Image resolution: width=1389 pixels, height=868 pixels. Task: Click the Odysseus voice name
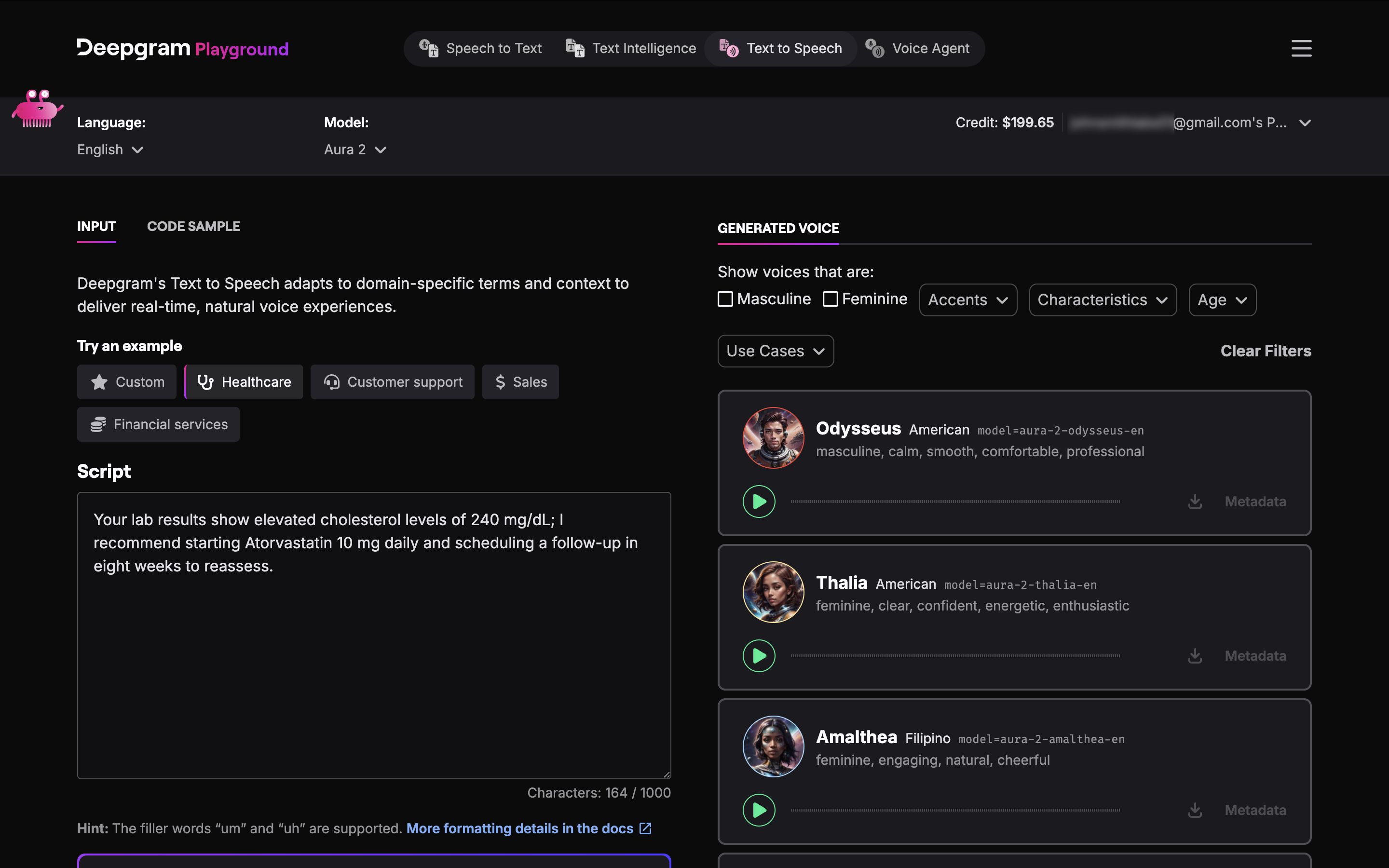tap(858, 428)
